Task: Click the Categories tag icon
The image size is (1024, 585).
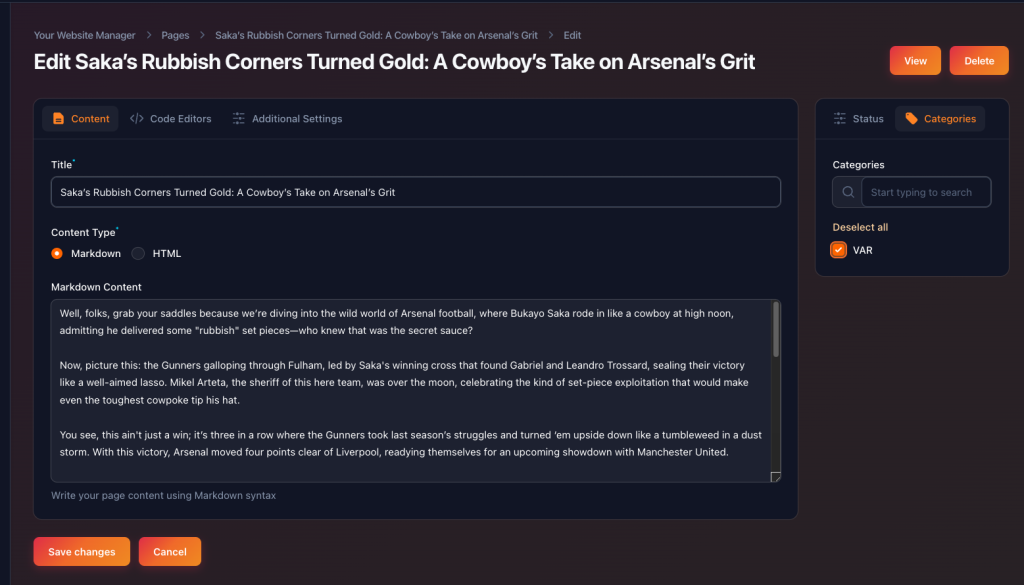Action: (x=911, y=119)
